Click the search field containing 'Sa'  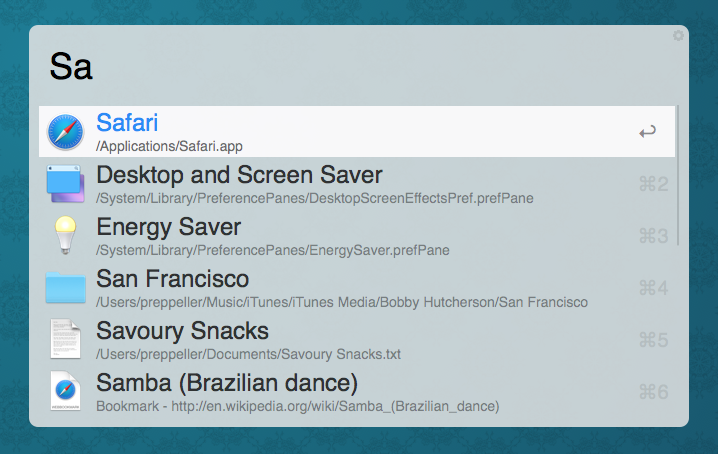tap(350, 67)
